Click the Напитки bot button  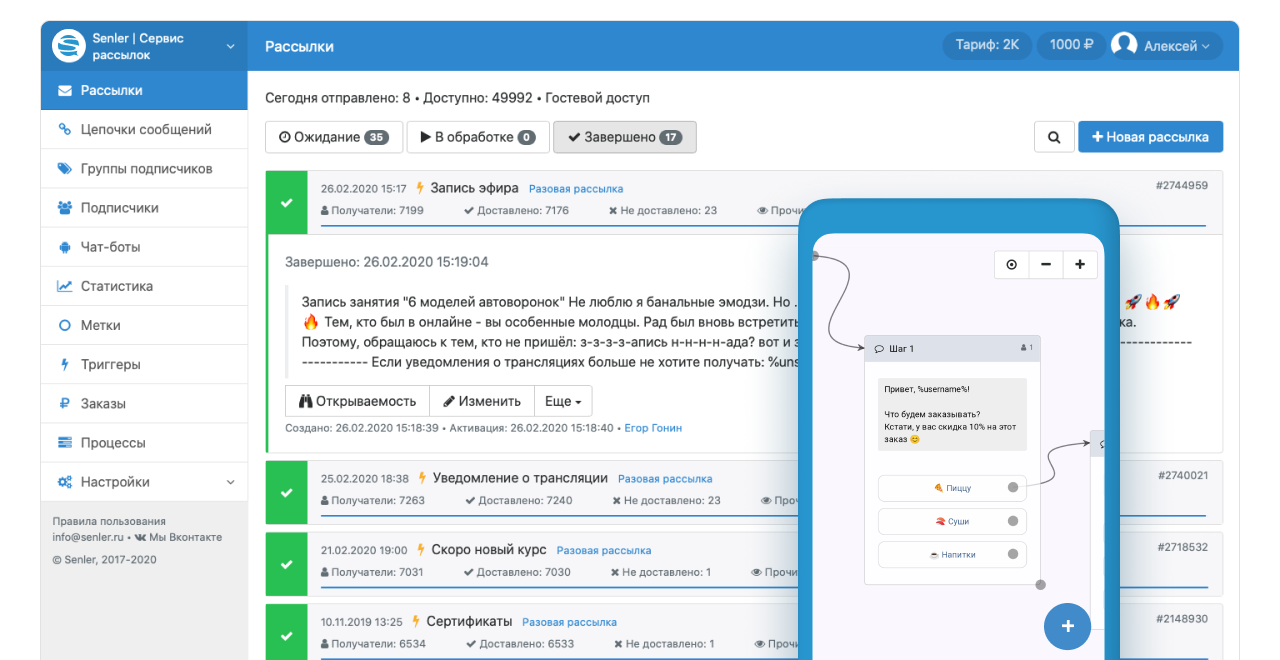[x=952, y=554]
